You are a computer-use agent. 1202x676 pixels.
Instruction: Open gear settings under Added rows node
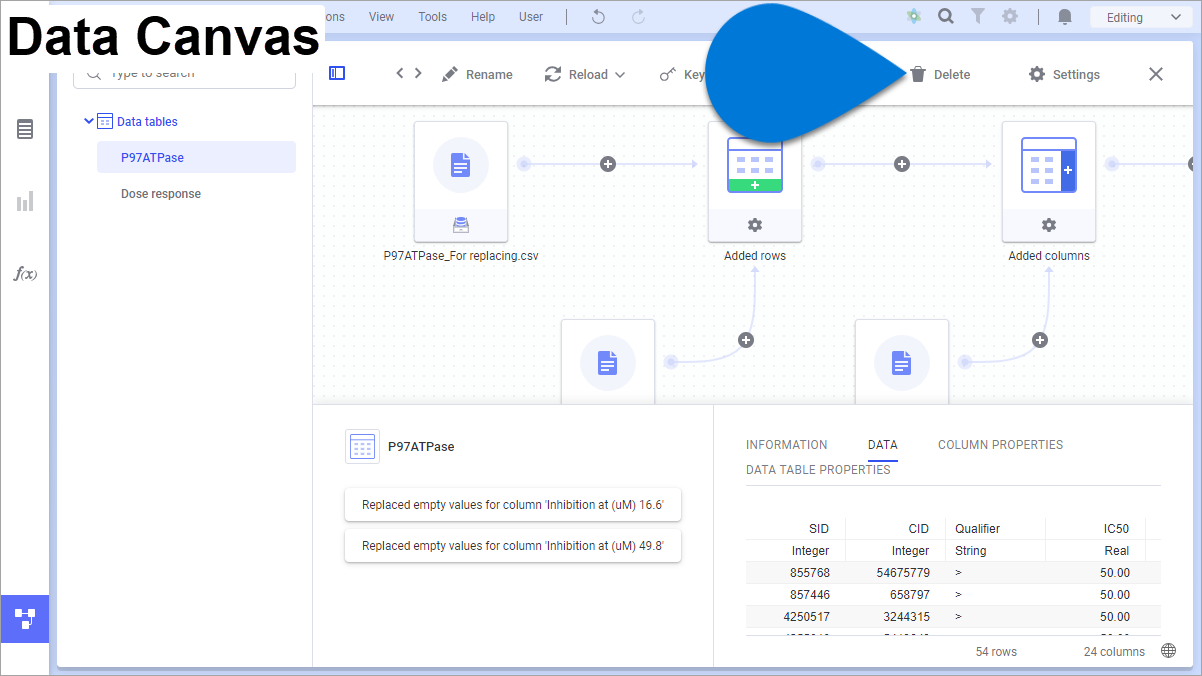tap(755, 225)
